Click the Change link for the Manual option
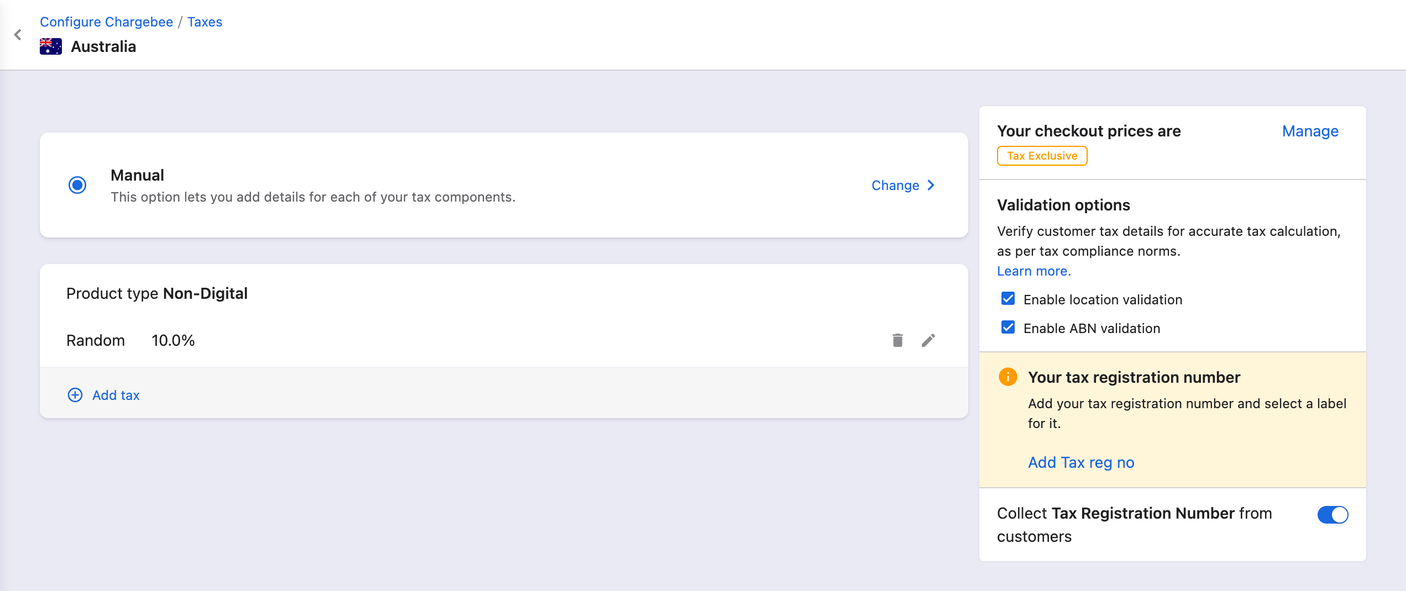This screenshot has height=591, width=1406. [895, 185]
